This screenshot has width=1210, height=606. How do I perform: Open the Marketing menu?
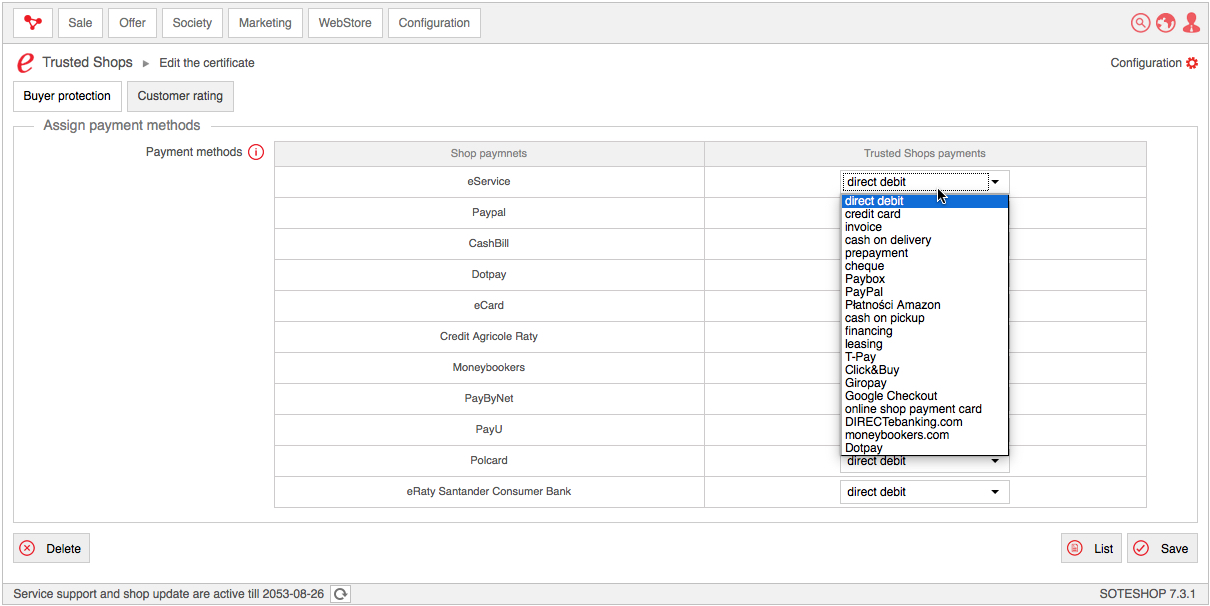click(265, 23)
